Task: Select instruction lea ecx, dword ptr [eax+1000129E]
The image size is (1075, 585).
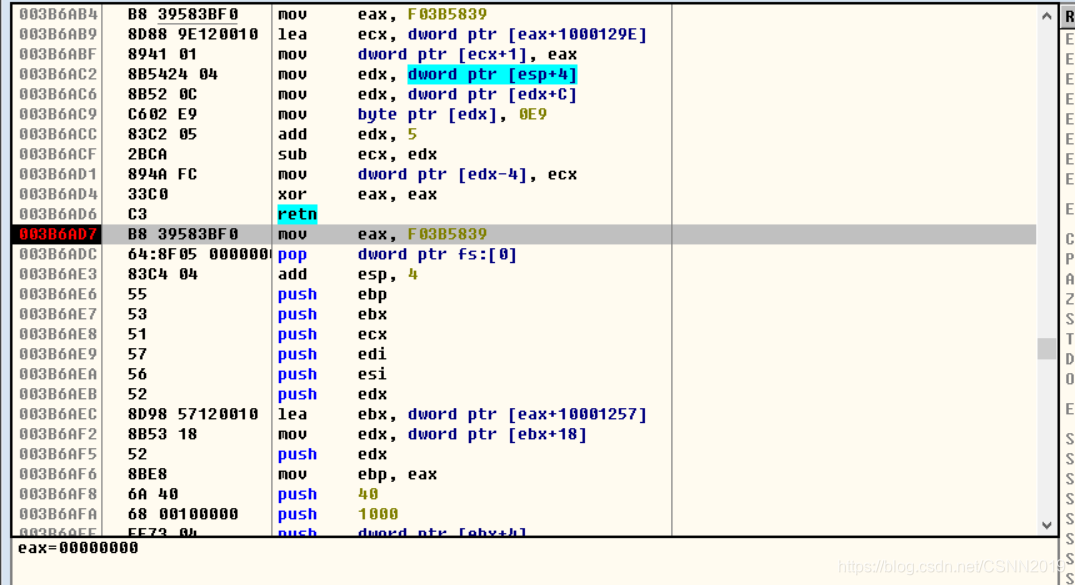Action: tap(462, 34)
